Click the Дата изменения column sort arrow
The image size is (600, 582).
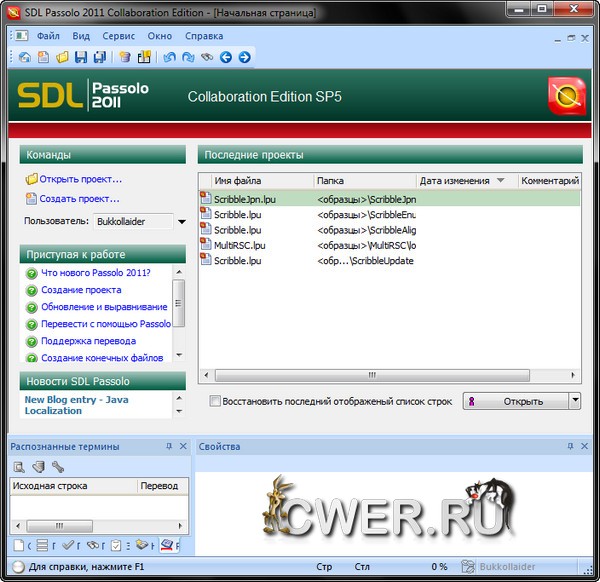[500, 181]
